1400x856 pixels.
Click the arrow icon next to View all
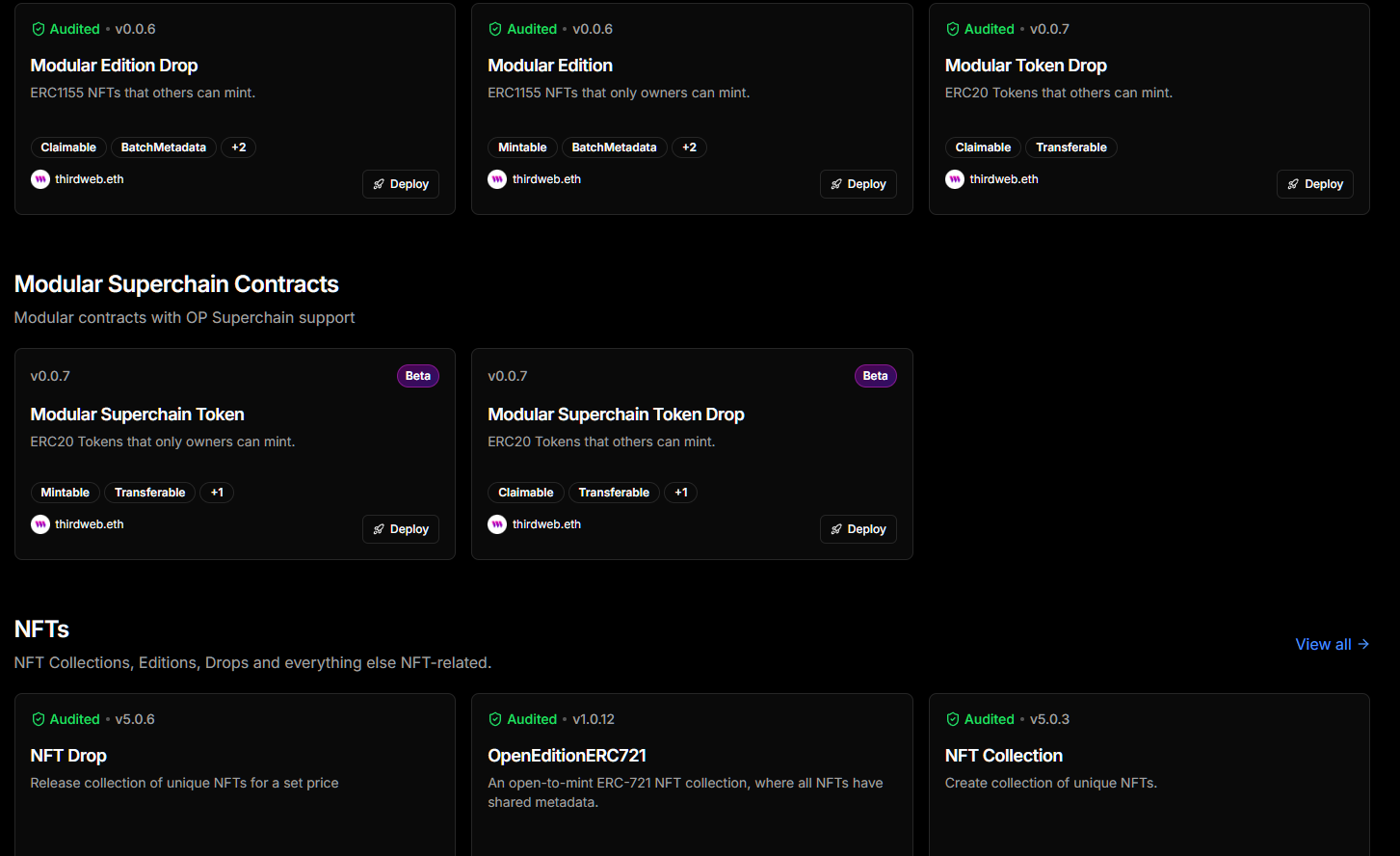point(1363,644)
